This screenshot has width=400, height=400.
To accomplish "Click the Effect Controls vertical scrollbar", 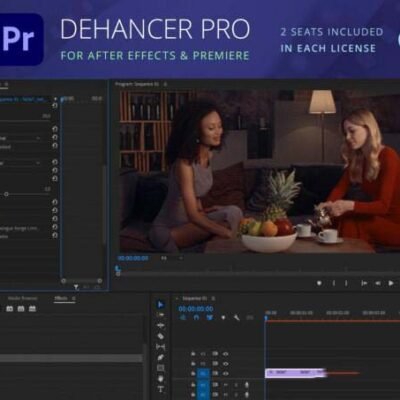I will click(105, 204).
